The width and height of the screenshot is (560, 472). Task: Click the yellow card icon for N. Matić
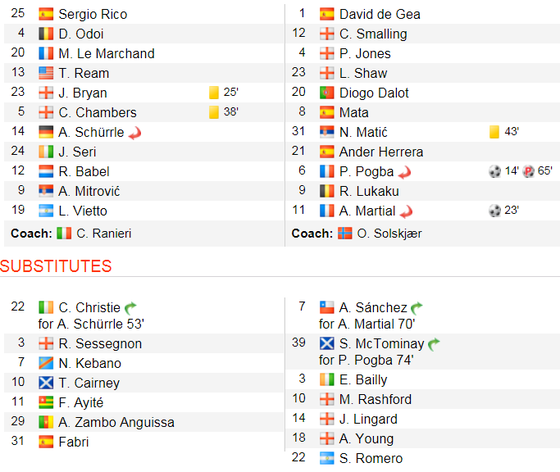[494, 132]
